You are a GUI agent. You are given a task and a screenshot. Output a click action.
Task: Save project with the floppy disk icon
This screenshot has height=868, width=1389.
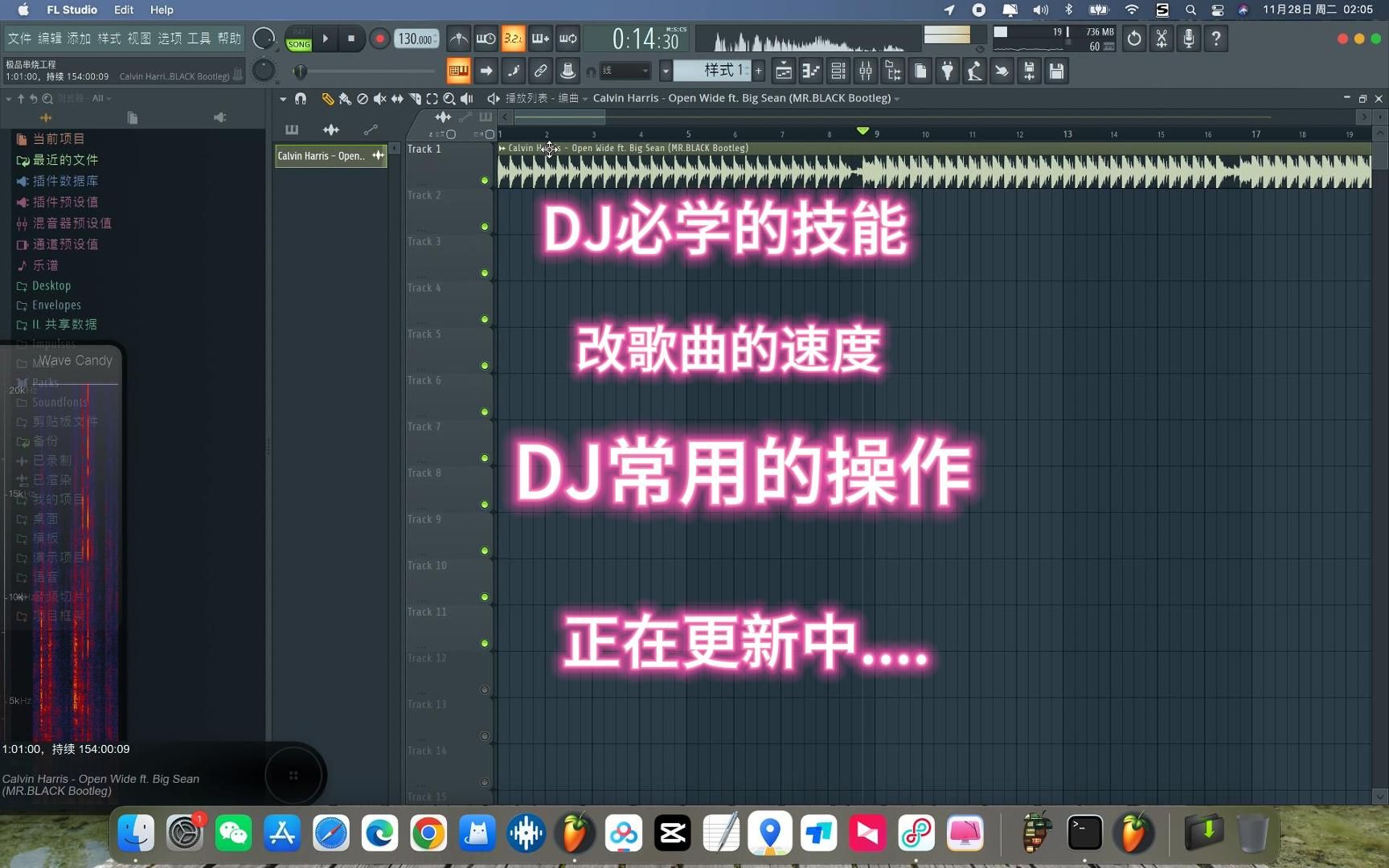tap(1056, 71)
